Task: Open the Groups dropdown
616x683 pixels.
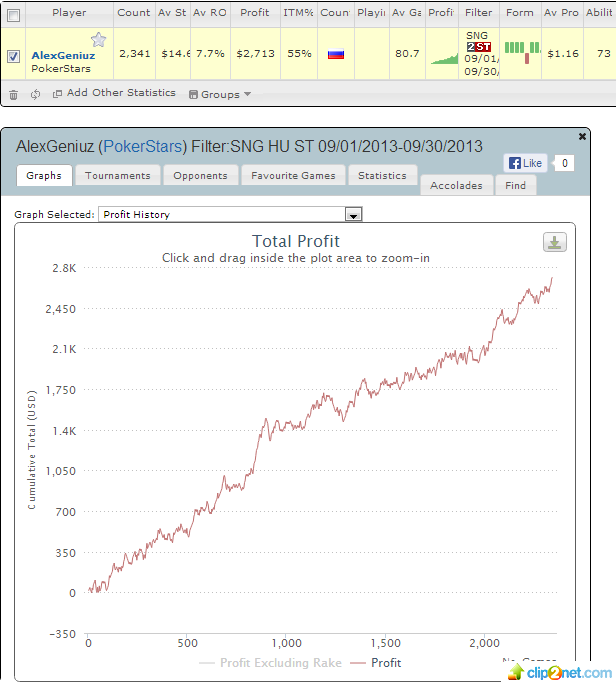Action: coord(220,95)
